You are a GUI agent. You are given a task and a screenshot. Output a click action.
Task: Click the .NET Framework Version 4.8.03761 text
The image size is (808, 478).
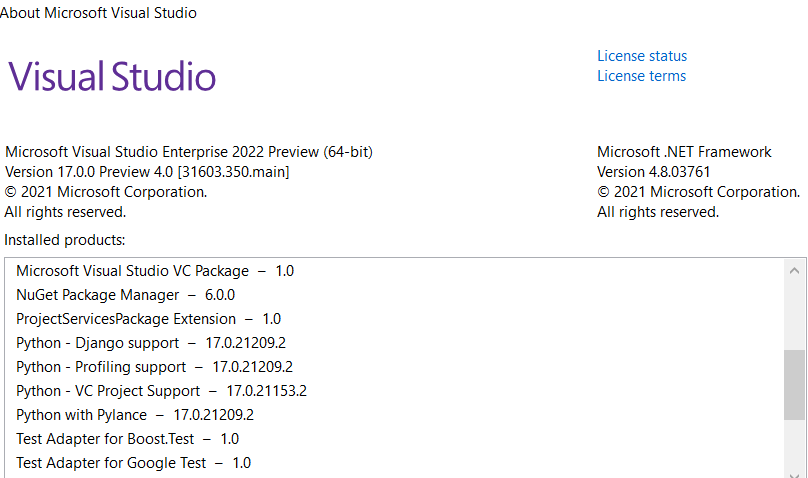coord(653,172)
